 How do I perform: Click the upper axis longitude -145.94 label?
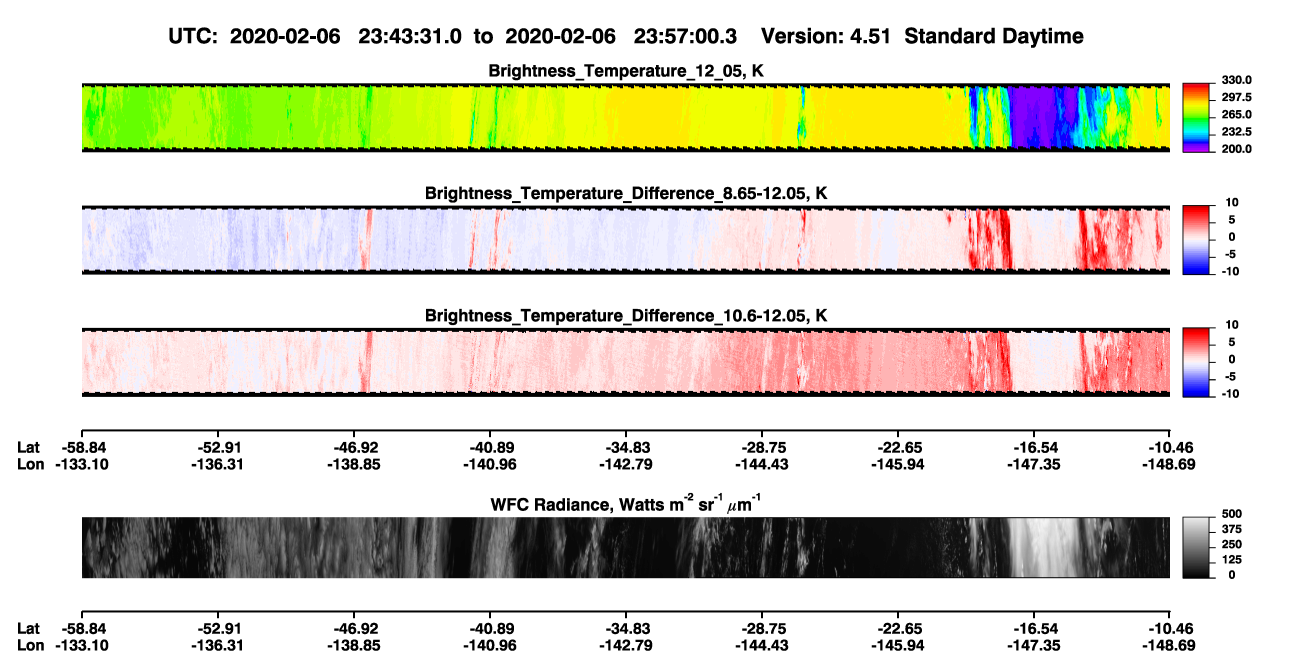(x=897, y=463)
